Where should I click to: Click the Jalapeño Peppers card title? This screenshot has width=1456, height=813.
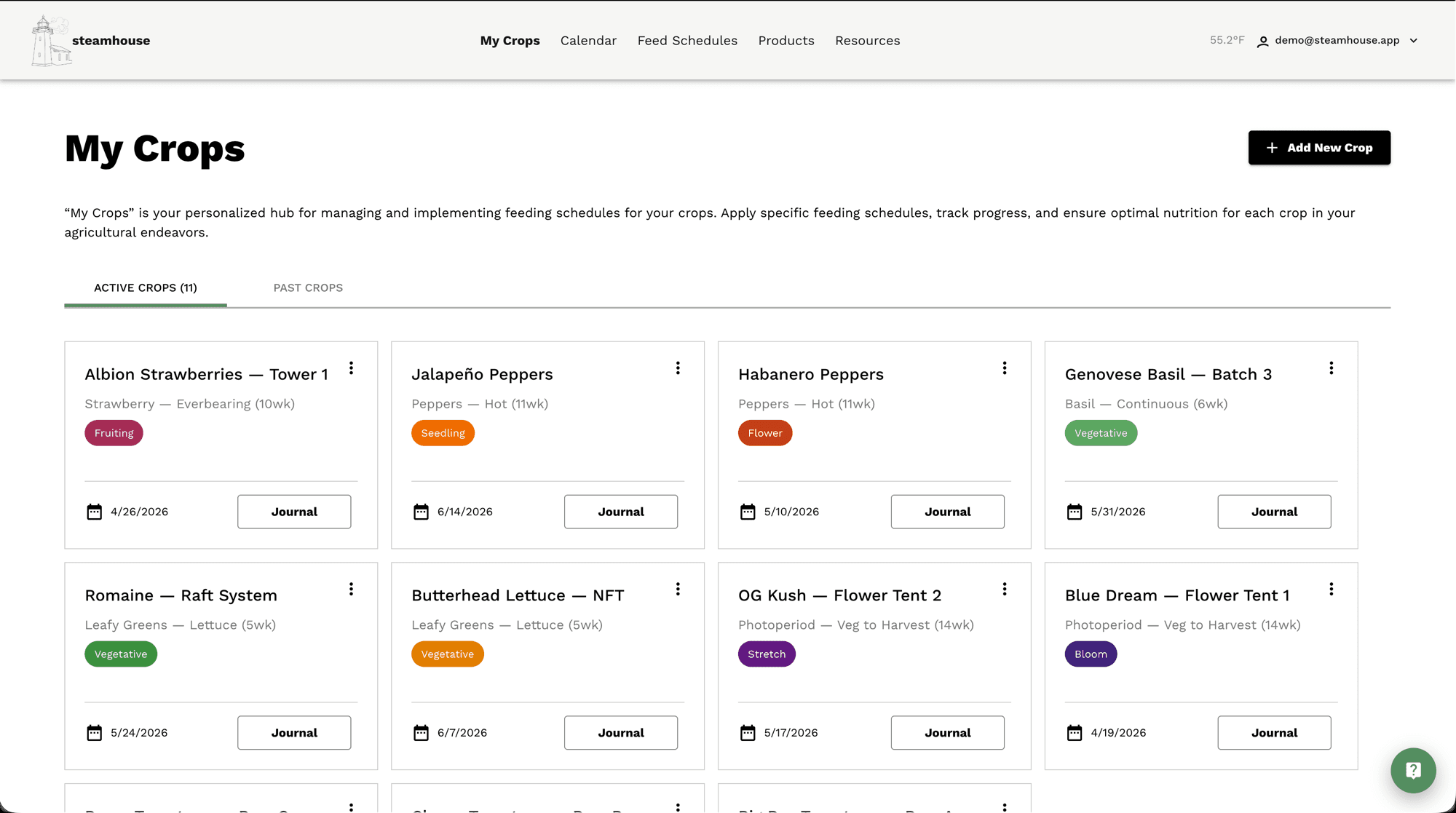pyautogui.click(x=482, y=374)
